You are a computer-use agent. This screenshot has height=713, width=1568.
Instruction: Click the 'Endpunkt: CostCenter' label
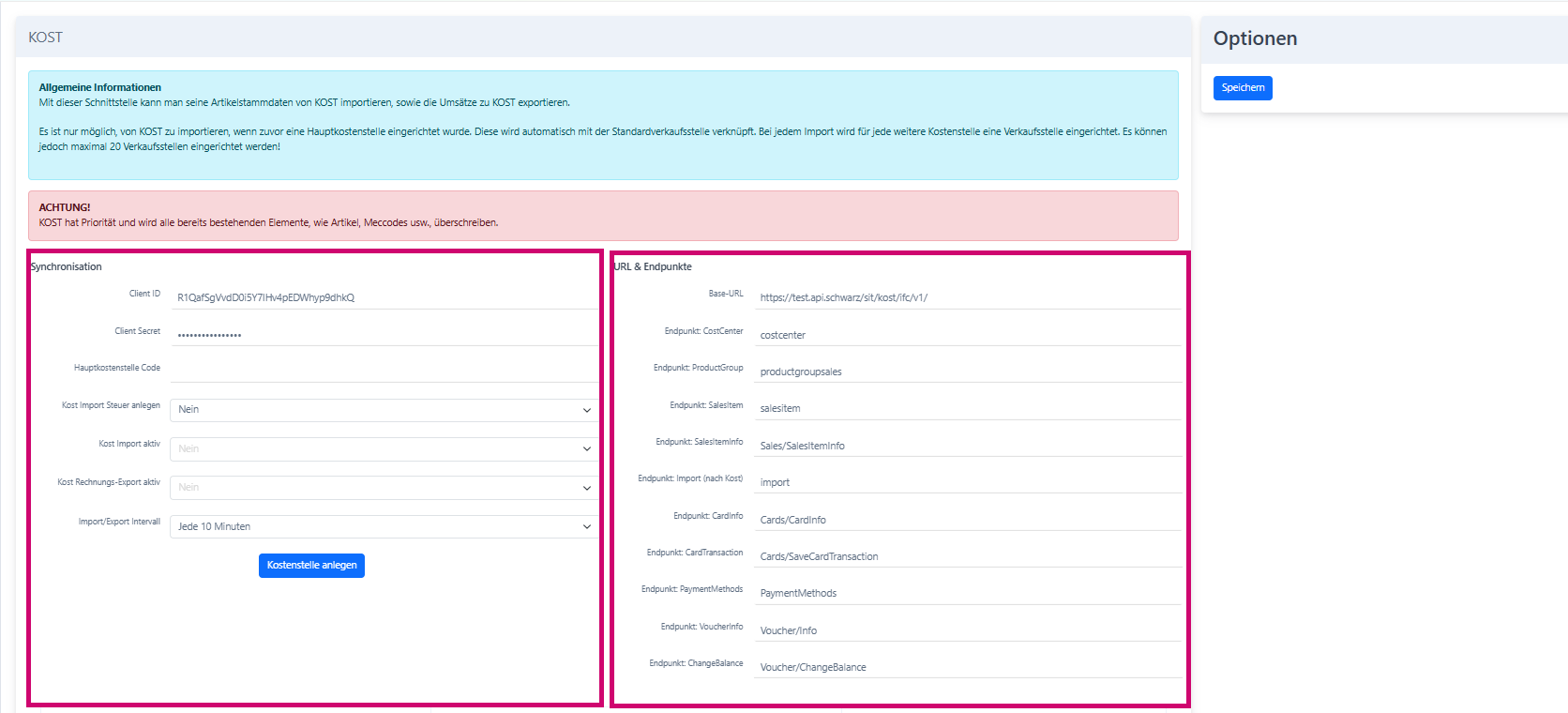703,331
